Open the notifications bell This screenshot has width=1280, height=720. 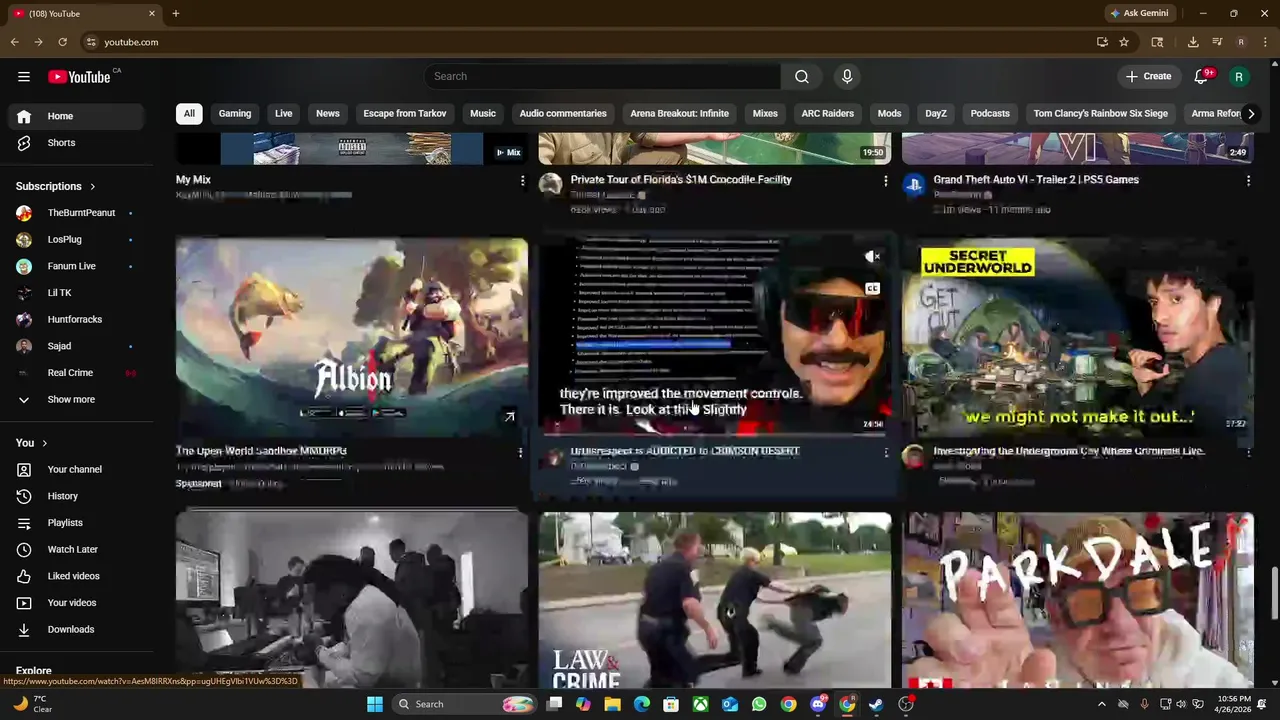[x=1202, y=77]
